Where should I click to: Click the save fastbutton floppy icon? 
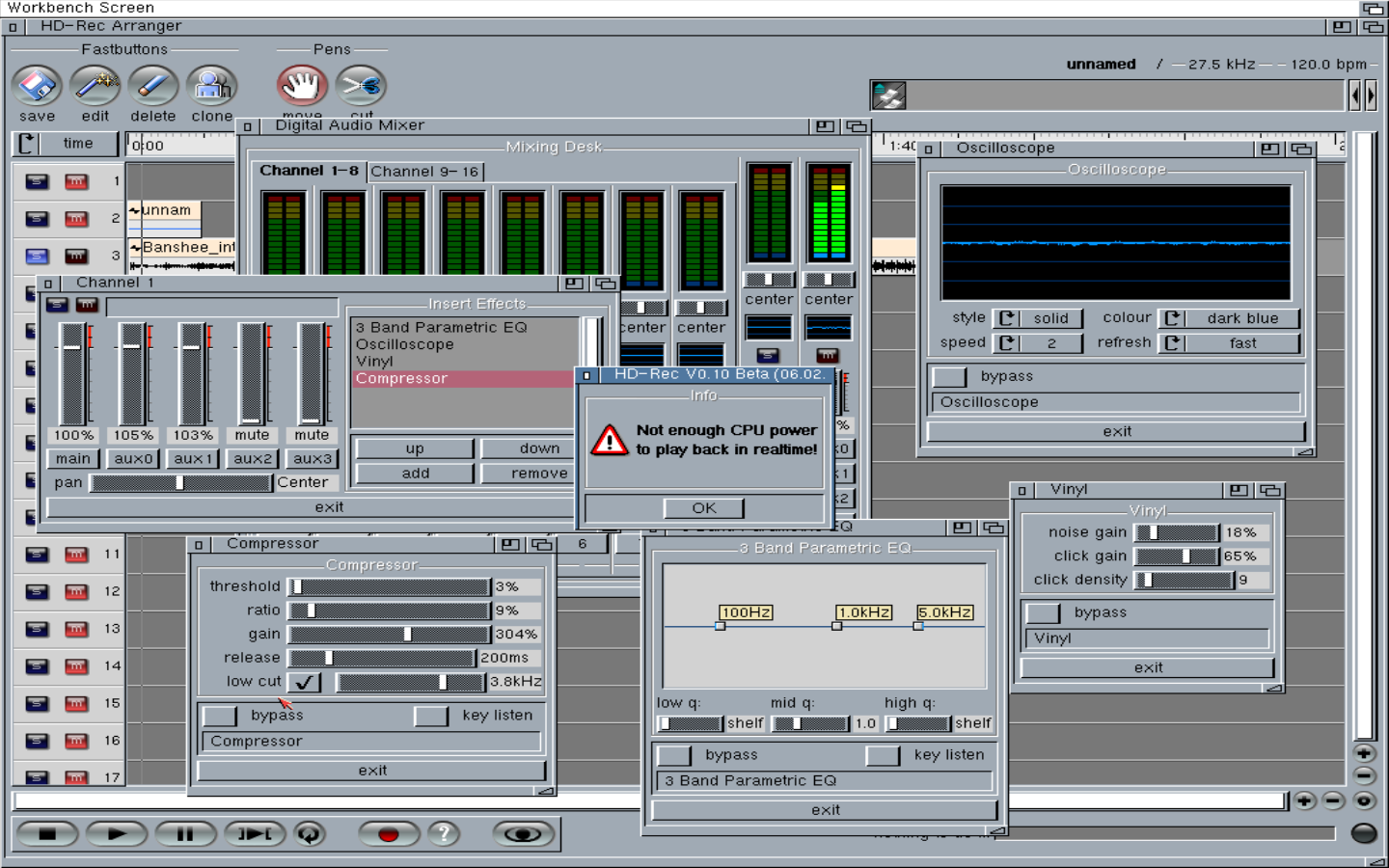tap(37, 86)
